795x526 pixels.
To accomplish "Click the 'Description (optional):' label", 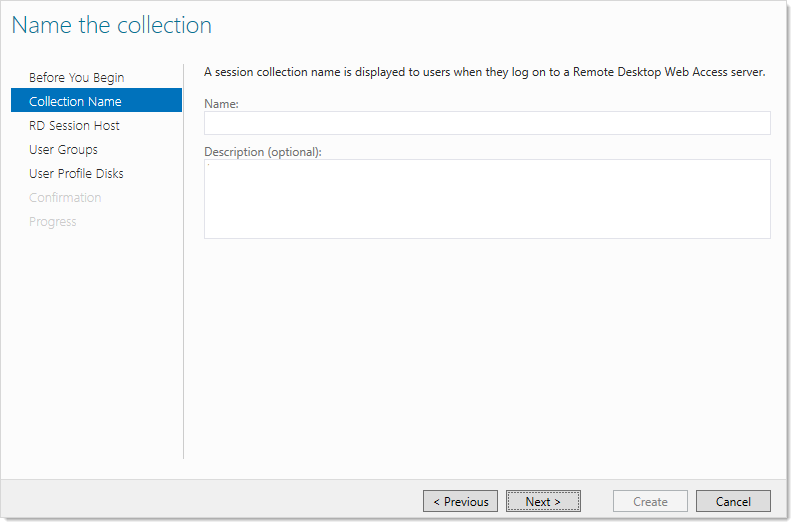I will (x=263, y=152).
